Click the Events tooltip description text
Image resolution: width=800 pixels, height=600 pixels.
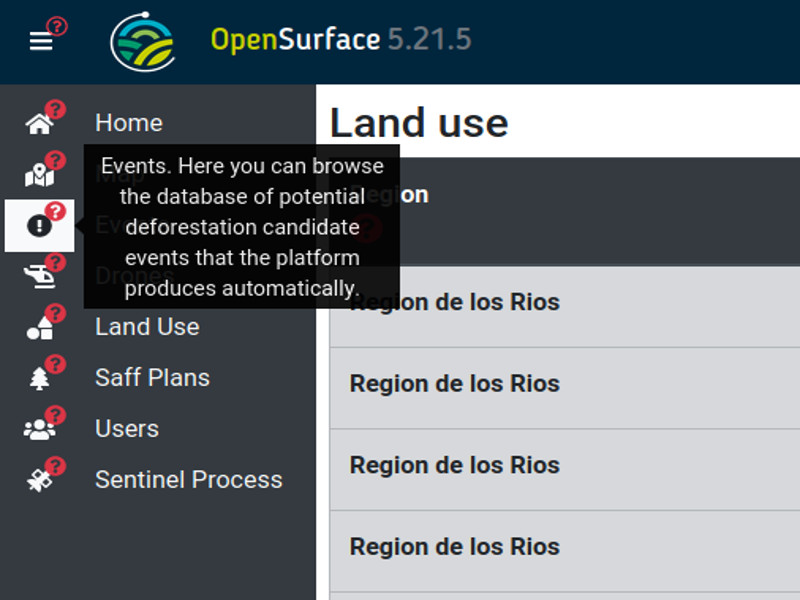pyautogui.click(x=242, y=227)
